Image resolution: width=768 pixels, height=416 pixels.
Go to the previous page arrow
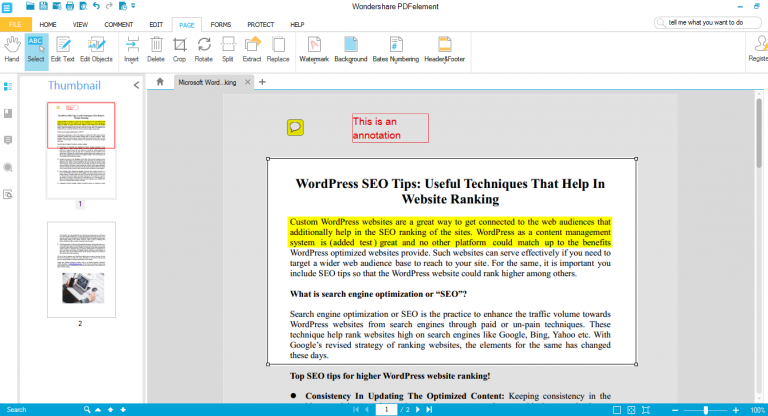pos(367,410)
